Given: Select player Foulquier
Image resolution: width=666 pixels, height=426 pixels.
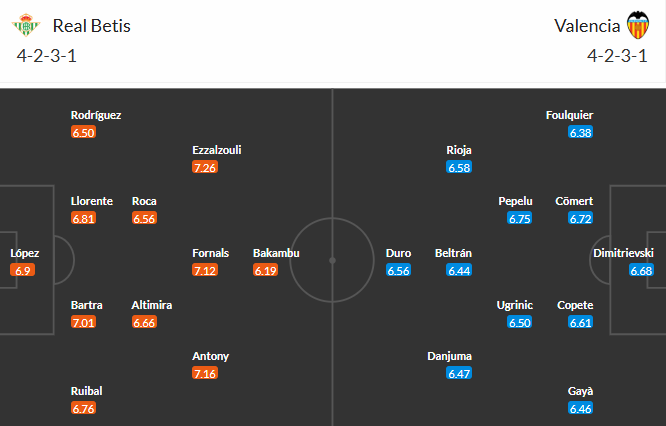Looking at the screenshot, I should click(571, 115).
